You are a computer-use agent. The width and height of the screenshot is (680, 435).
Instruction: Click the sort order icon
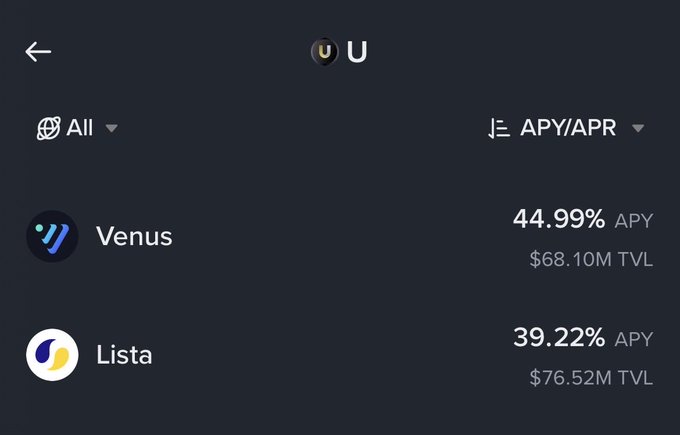[x=499, y=128]
